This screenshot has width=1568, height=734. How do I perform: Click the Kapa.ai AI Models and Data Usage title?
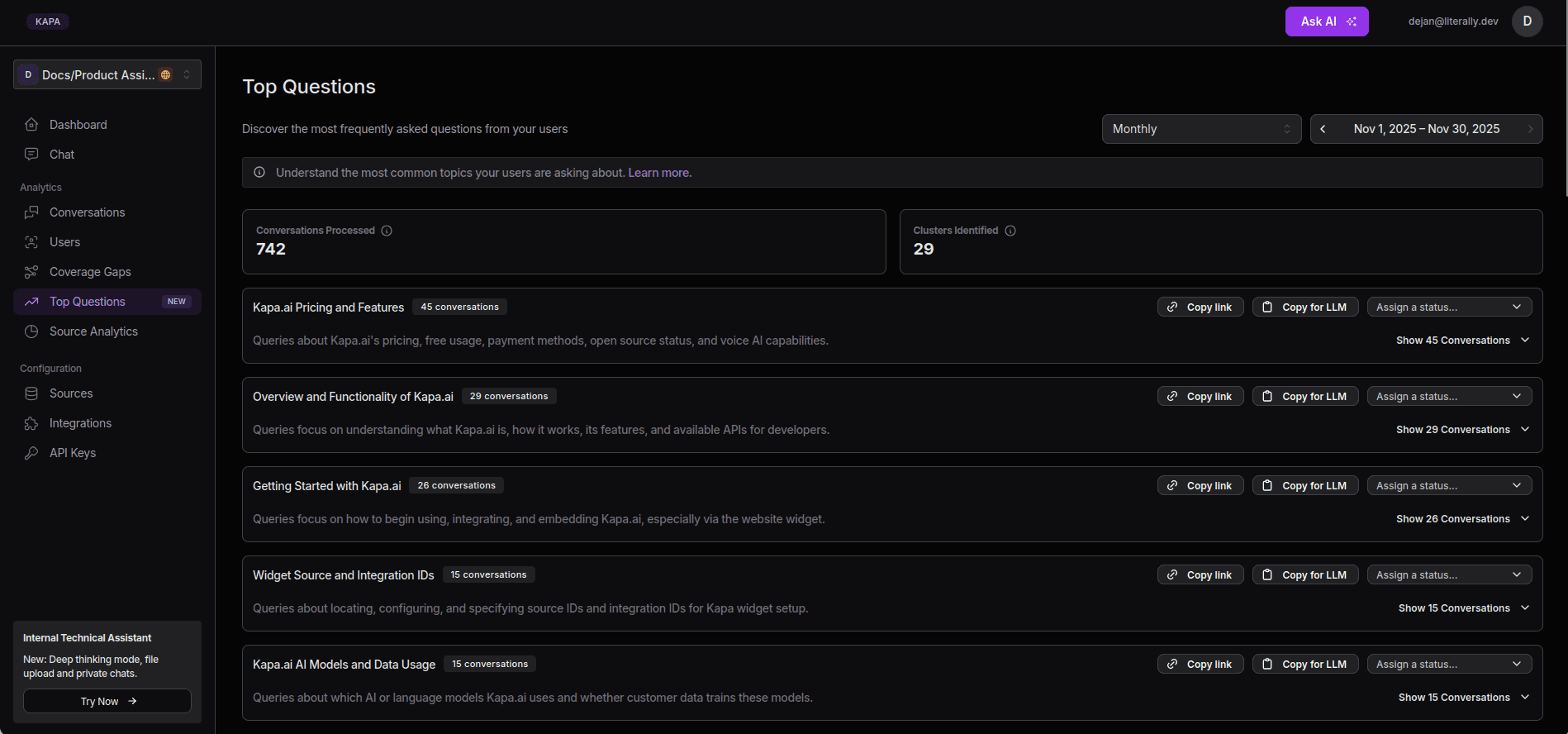tap(344, 665)
